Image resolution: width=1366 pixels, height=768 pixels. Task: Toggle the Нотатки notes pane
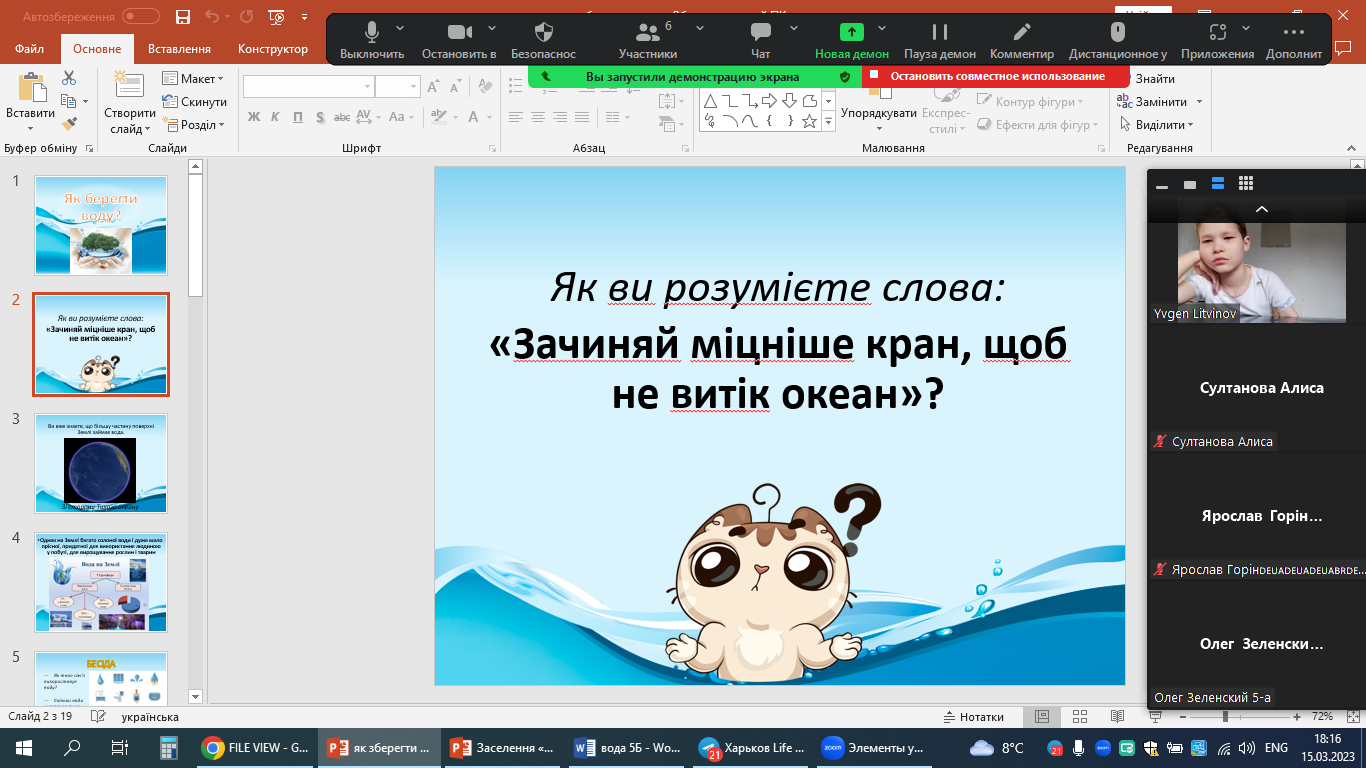[x=973, y=717]
